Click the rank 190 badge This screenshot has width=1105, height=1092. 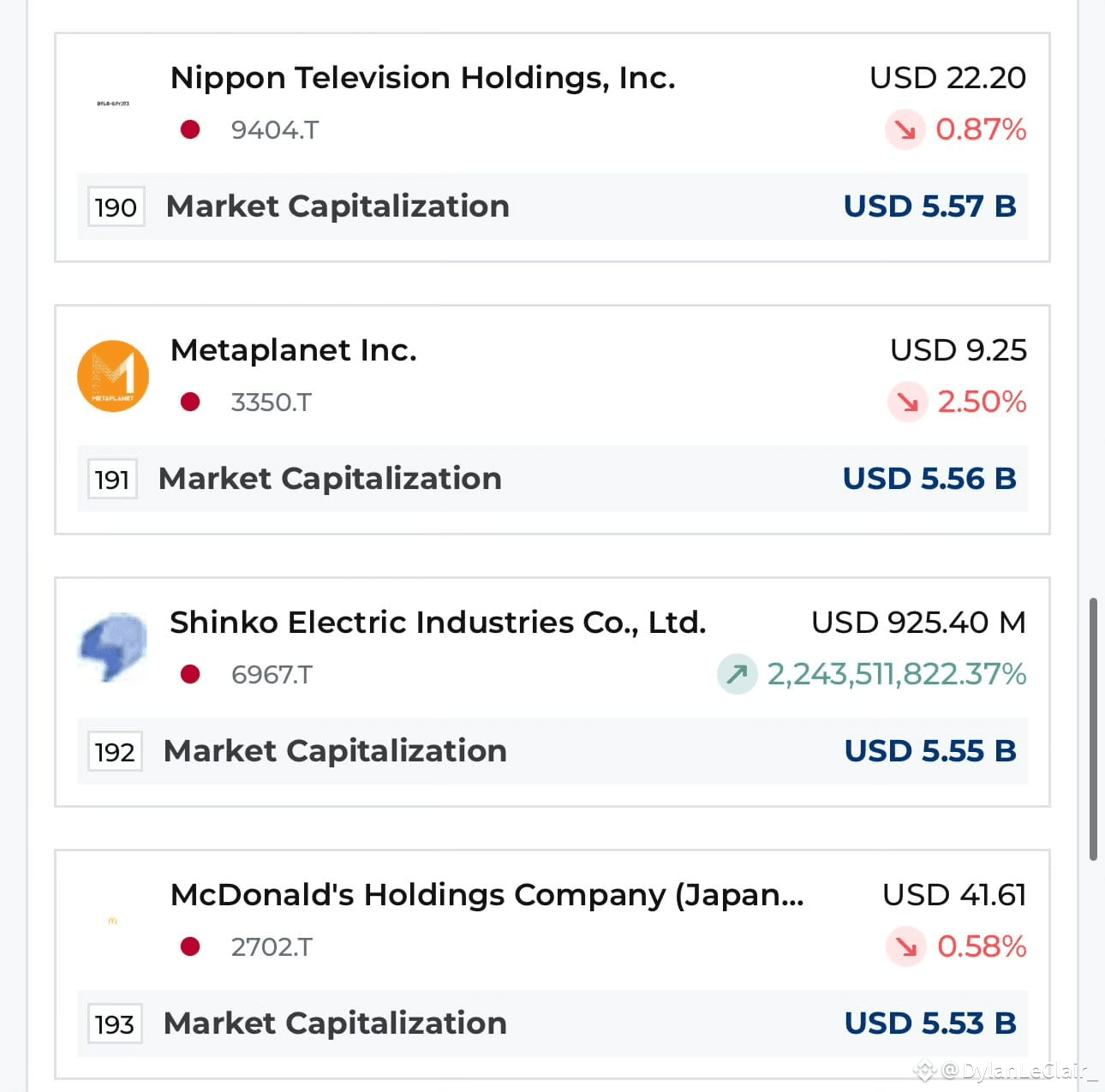coord(116,207)
